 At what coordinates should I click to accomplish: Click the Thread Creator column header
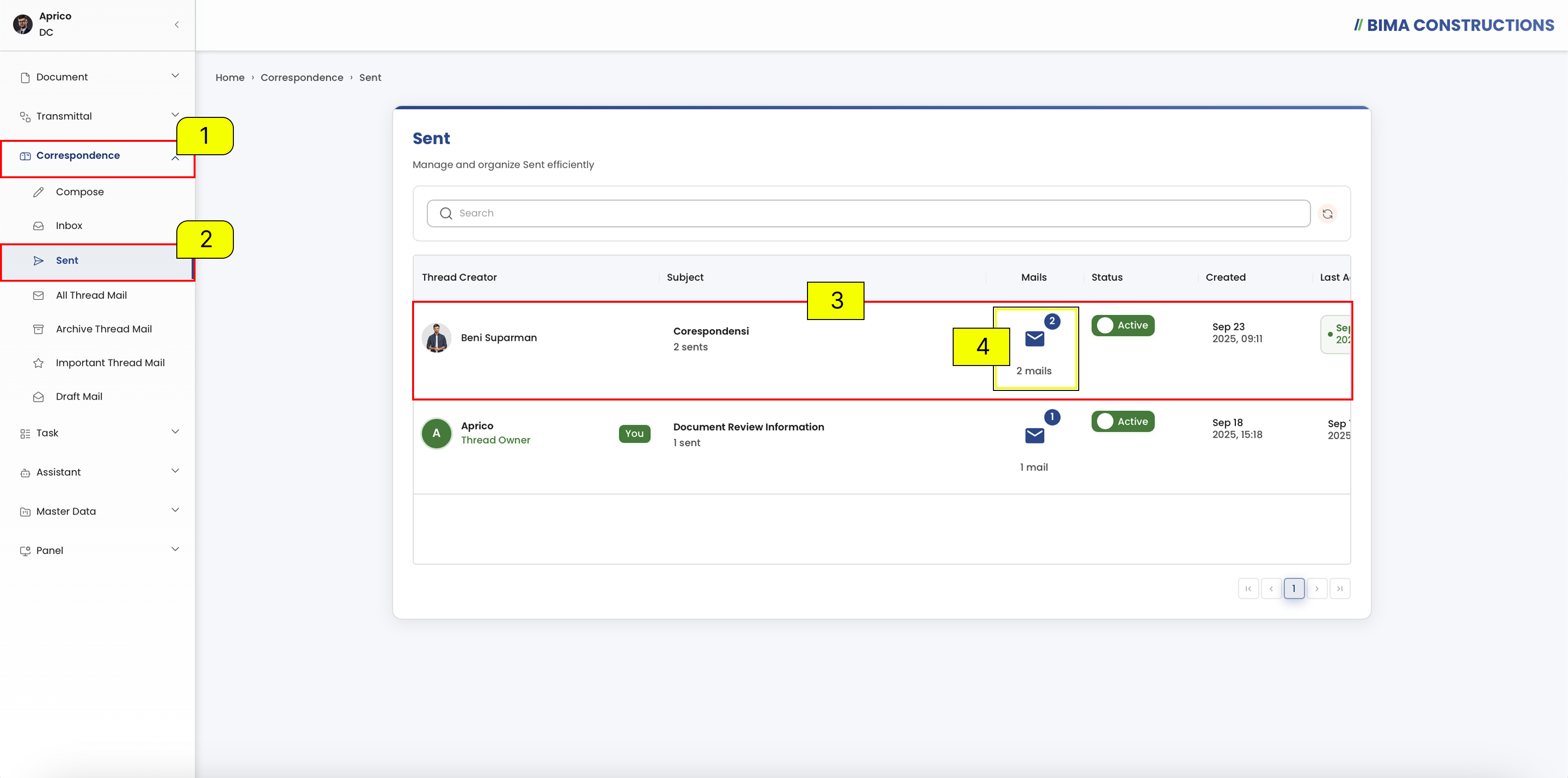tap(459, 277)
